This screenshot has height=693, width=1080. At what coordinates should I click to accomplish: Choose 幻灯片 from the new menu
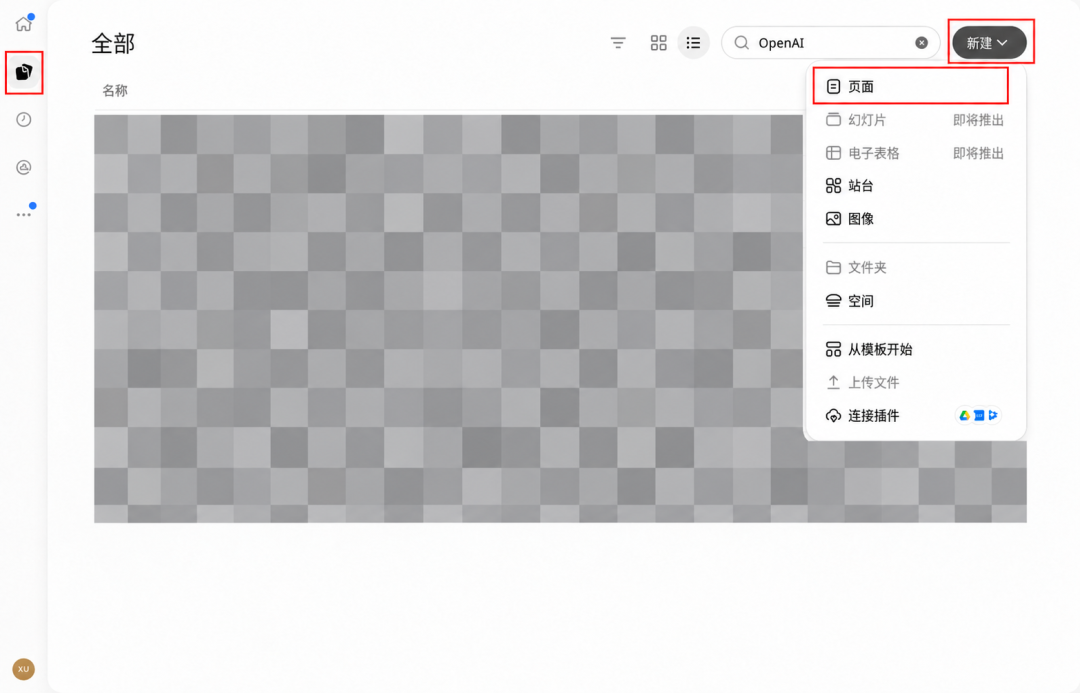tap(915, 120)
